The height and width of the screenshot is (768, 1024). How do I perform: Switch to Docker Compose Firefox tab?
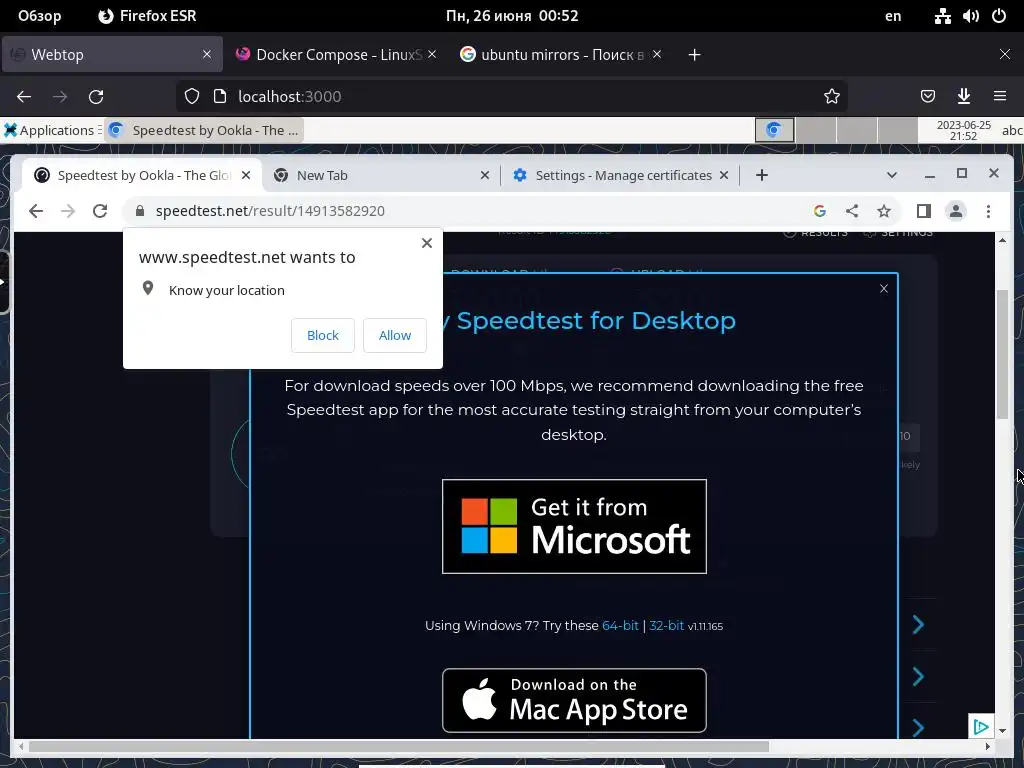pos(336,55)
